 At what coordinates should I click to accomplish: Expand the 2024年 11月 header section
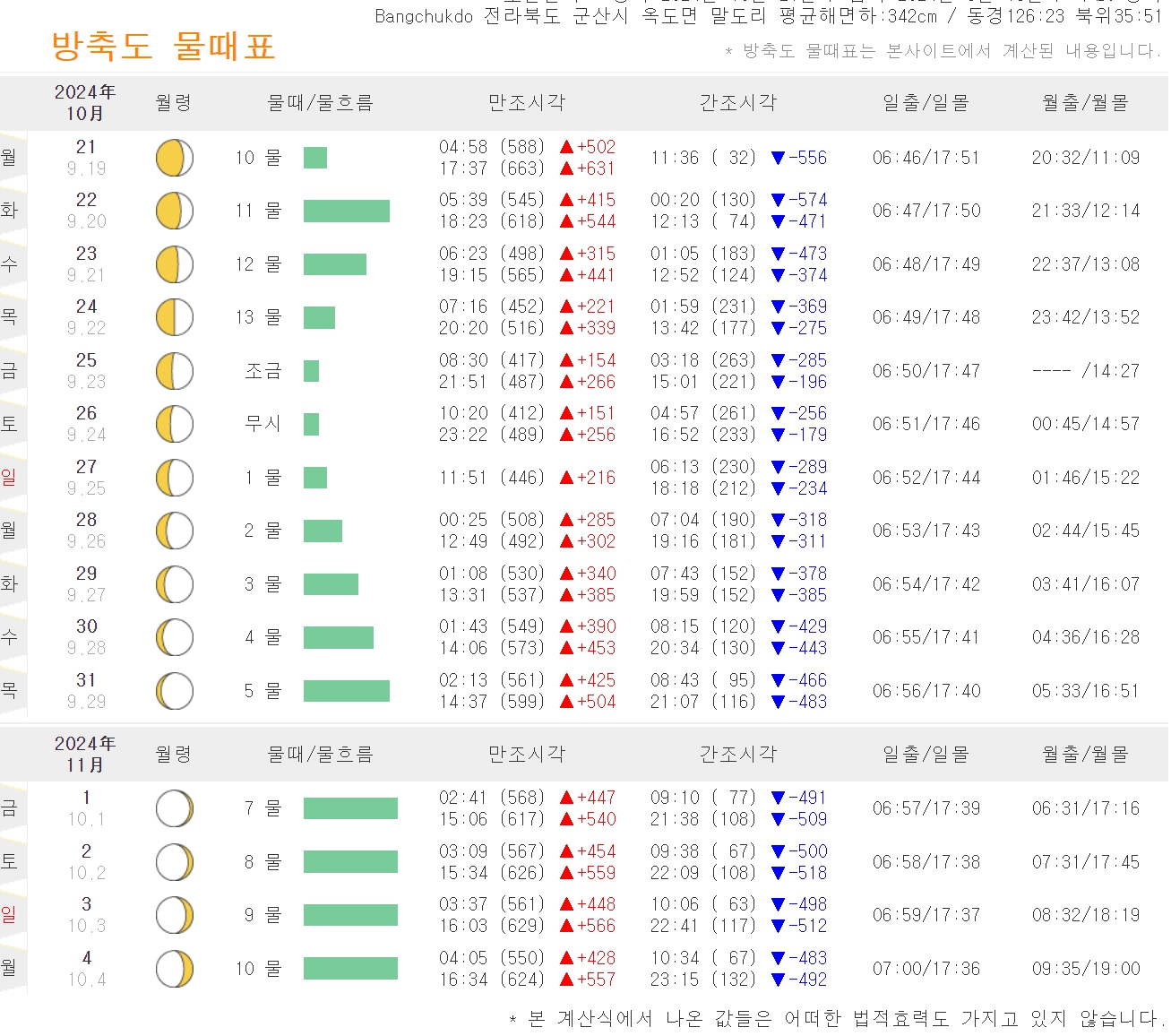pyautogui.click(x=86, y=754)
